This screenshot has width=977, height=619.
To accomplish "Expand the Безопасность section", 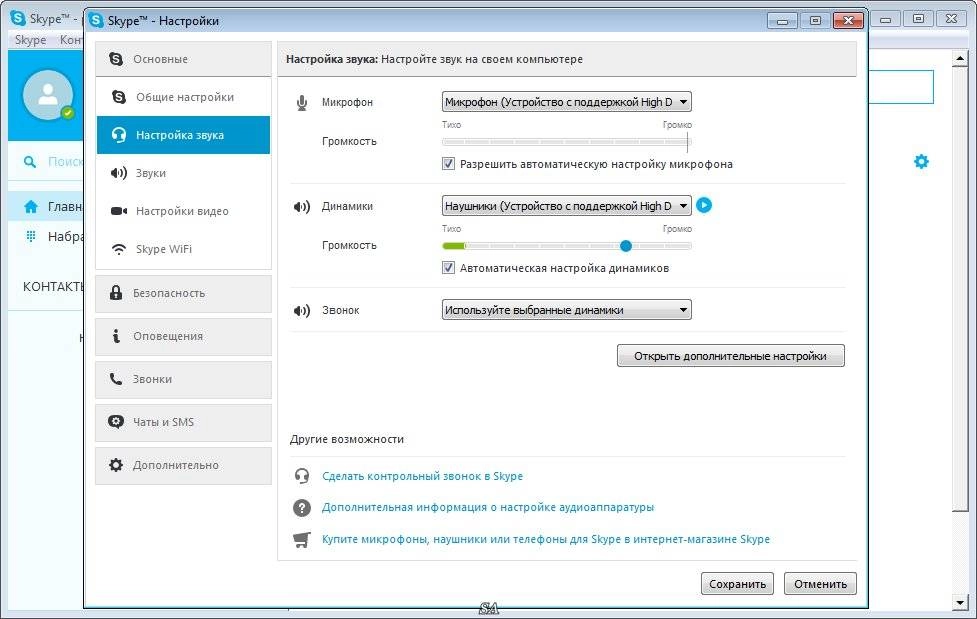I will point(183,294).
